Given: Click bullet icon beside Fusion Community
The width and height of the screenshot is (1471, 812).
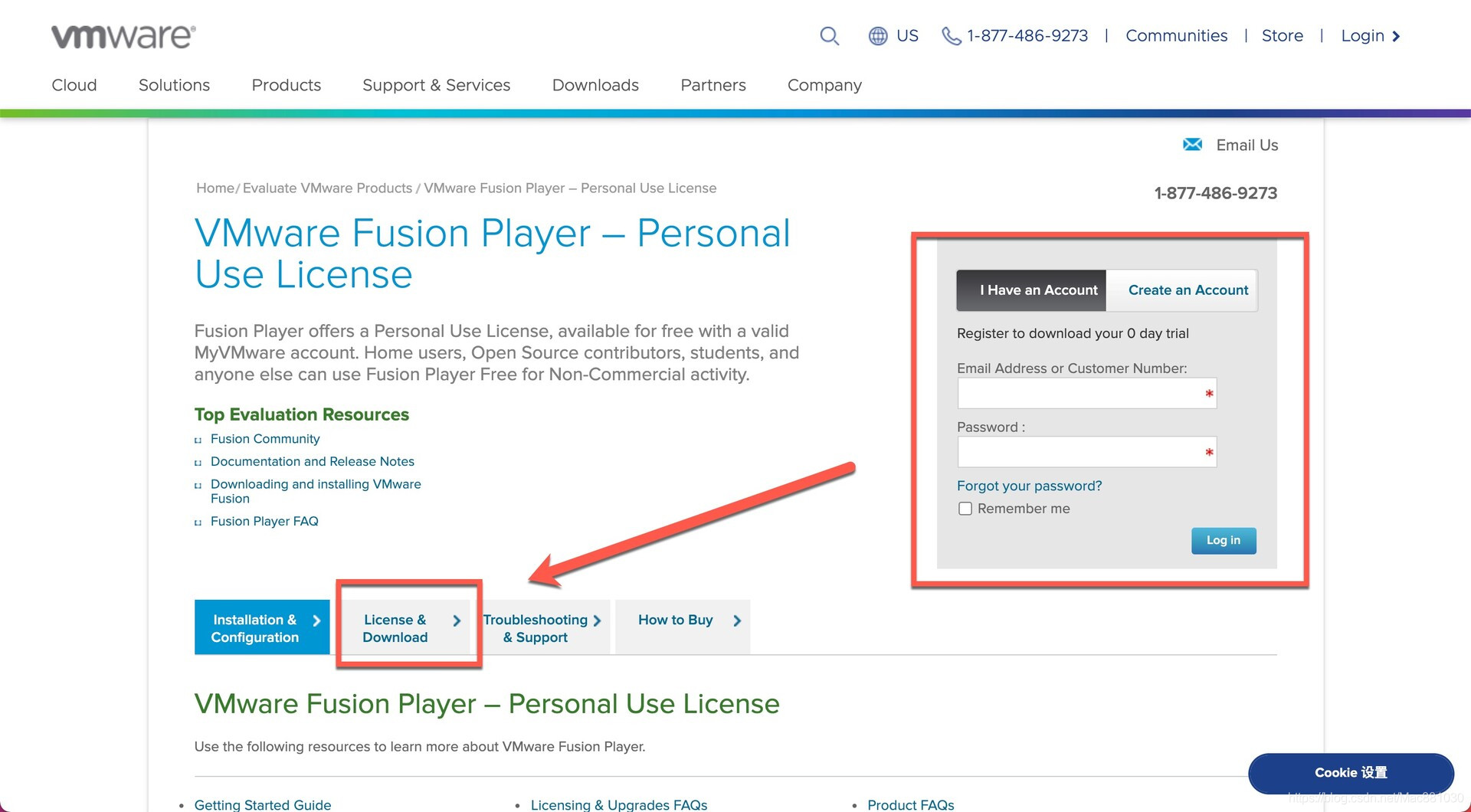Looking at the screenshot, I should pos(198,440).
